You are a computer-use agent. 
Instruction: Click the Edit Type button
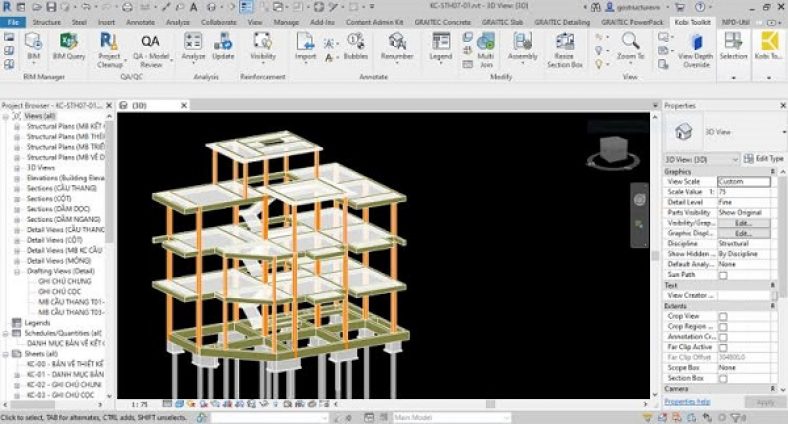coord(763,159)
